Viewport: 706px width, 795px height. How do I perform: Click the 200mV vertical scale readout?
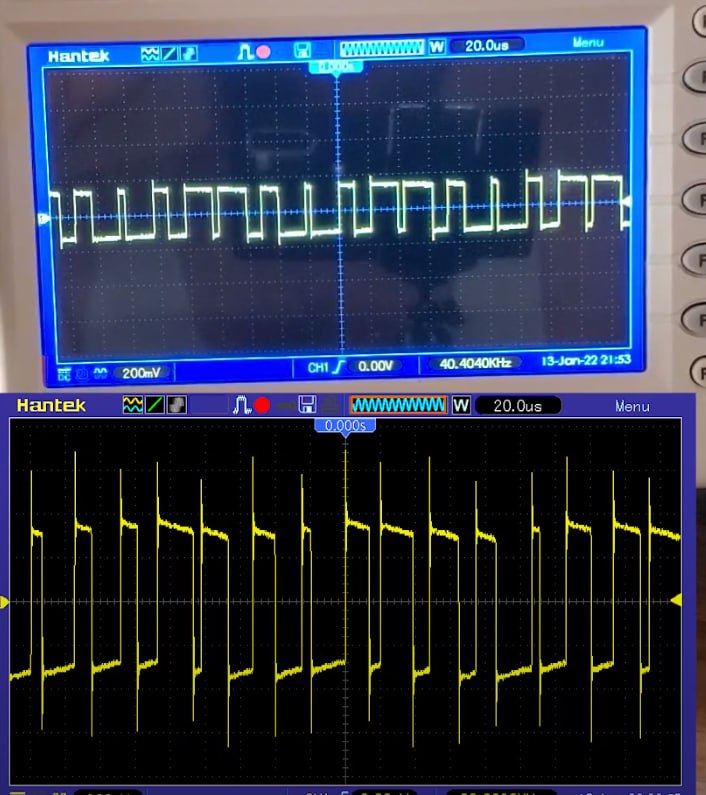coord(141,372)
